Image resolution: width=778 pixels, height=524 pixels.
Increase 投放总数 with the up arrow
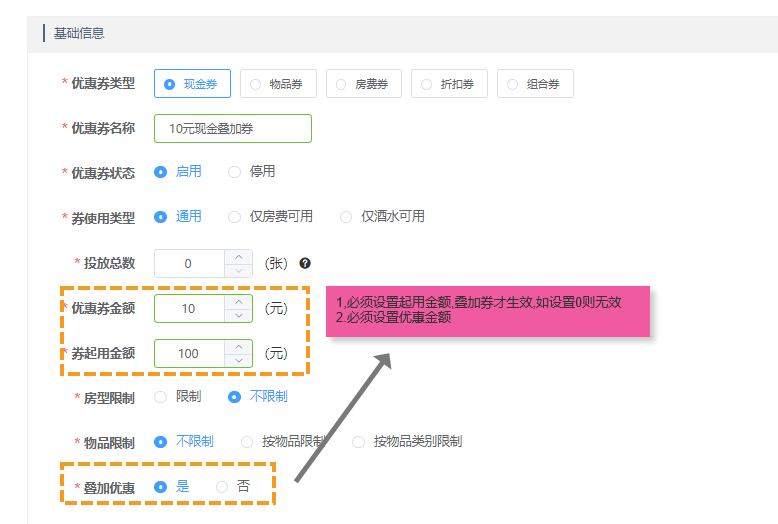coord(239,257)
